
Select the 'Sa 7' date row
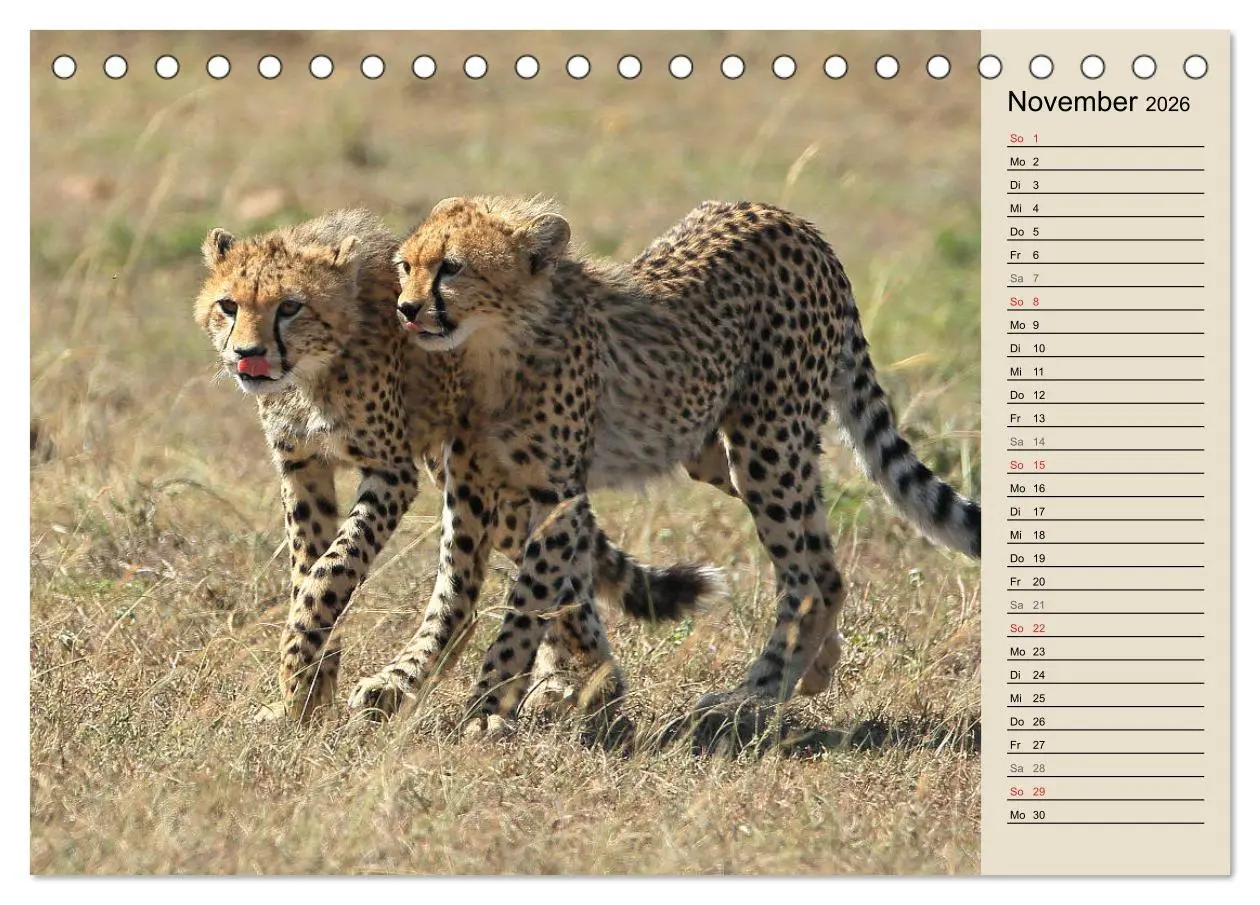(x=1105, y=278)
